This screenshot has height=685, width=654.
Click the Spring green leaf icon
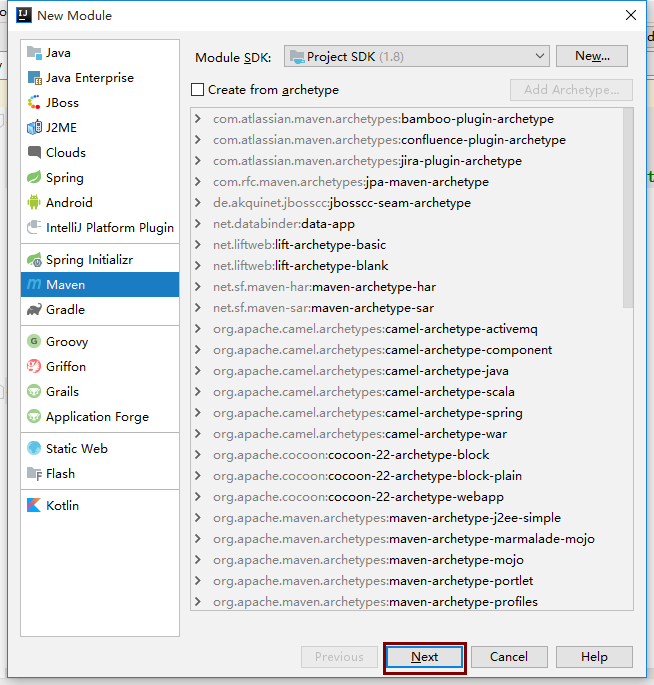coord(34,177)
